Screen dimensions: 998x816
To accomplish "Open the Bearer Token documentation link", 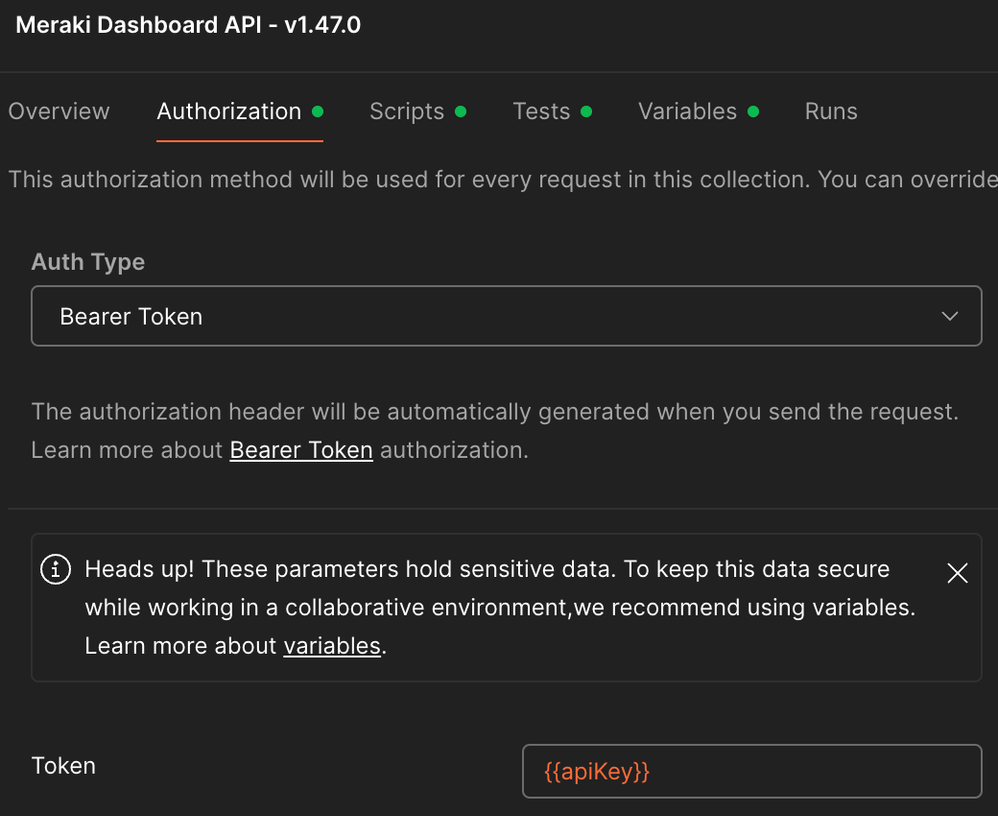I will 300,449.
